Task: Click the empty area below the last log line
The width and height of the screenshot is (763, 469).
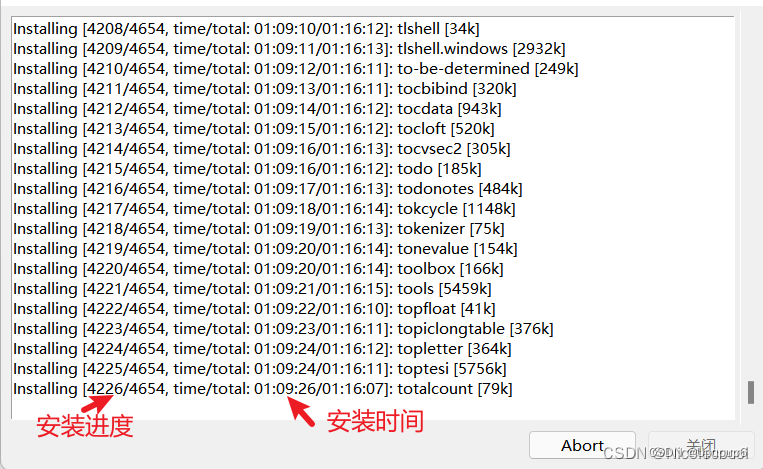Action: tap(373, 409)
